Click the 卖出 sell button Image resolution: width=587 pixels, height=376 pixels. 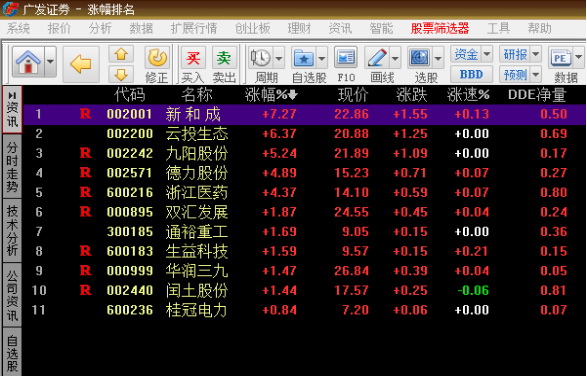[224, 64]
